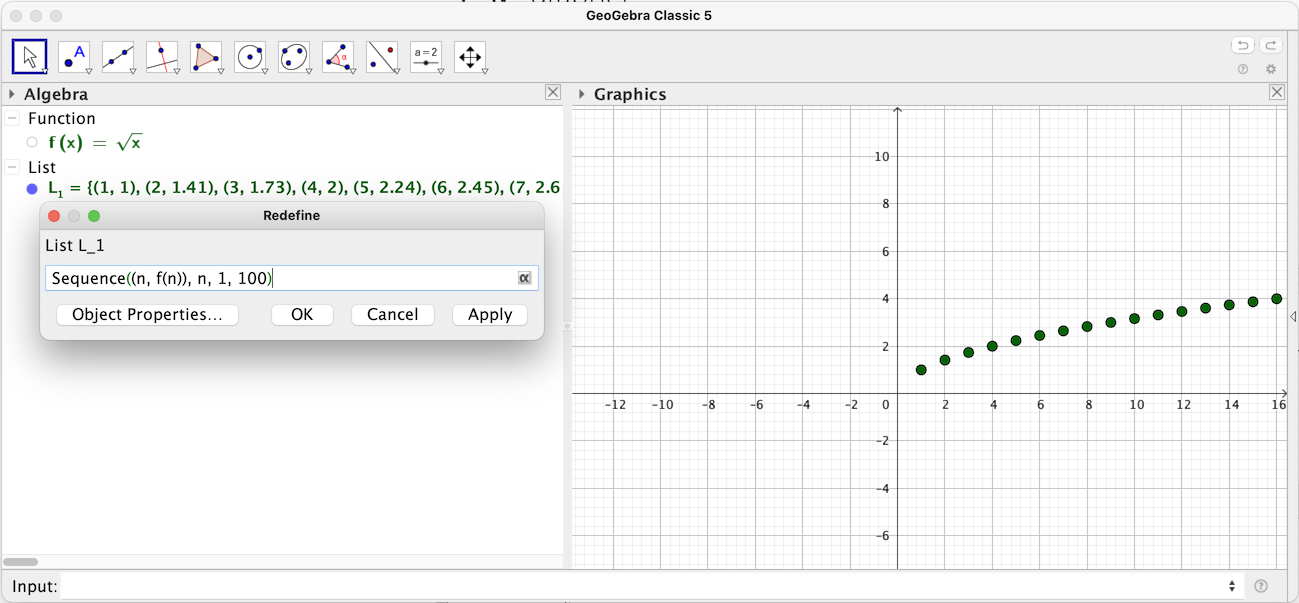Collapse the Graphics panel header arrow
Screen dimensions: 1299x603
point(581,94)
